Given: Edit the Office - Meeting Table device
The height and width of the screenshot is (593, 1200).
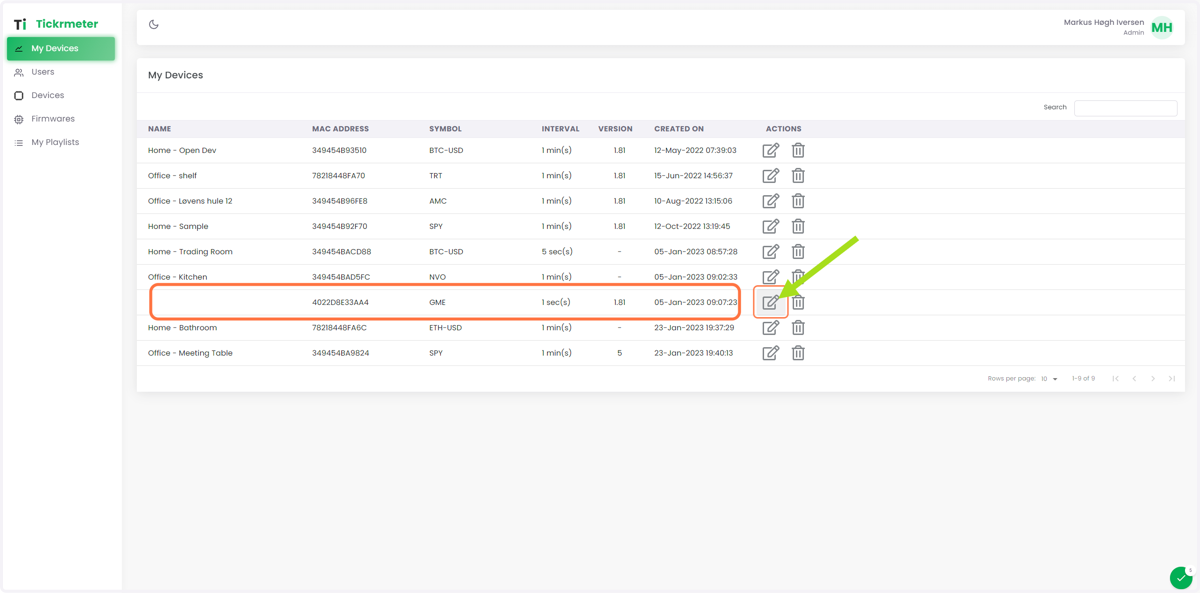Looking at the screenshot, I should point(771,353).
